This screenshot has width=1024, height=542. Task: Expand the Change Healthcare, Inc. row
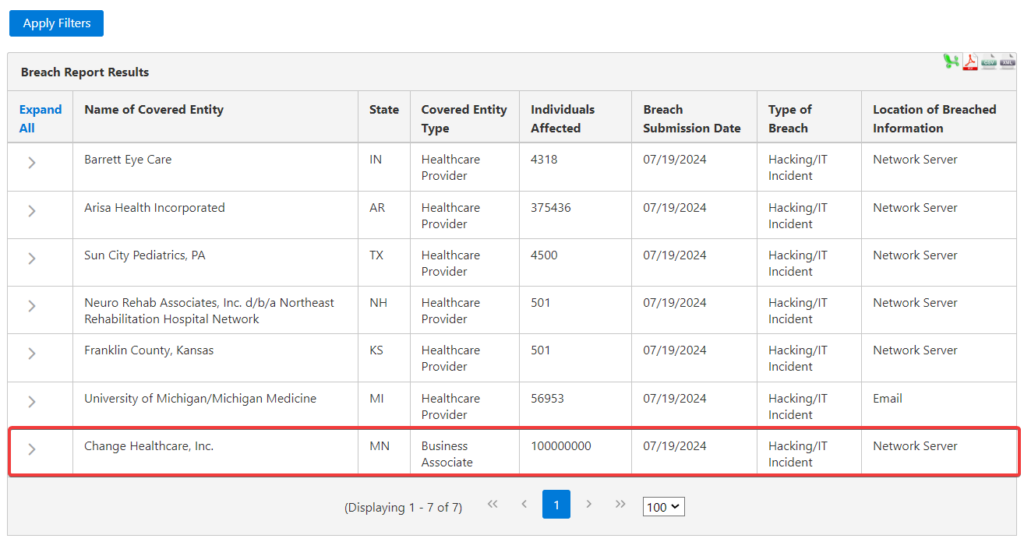[x=32, y=449]
